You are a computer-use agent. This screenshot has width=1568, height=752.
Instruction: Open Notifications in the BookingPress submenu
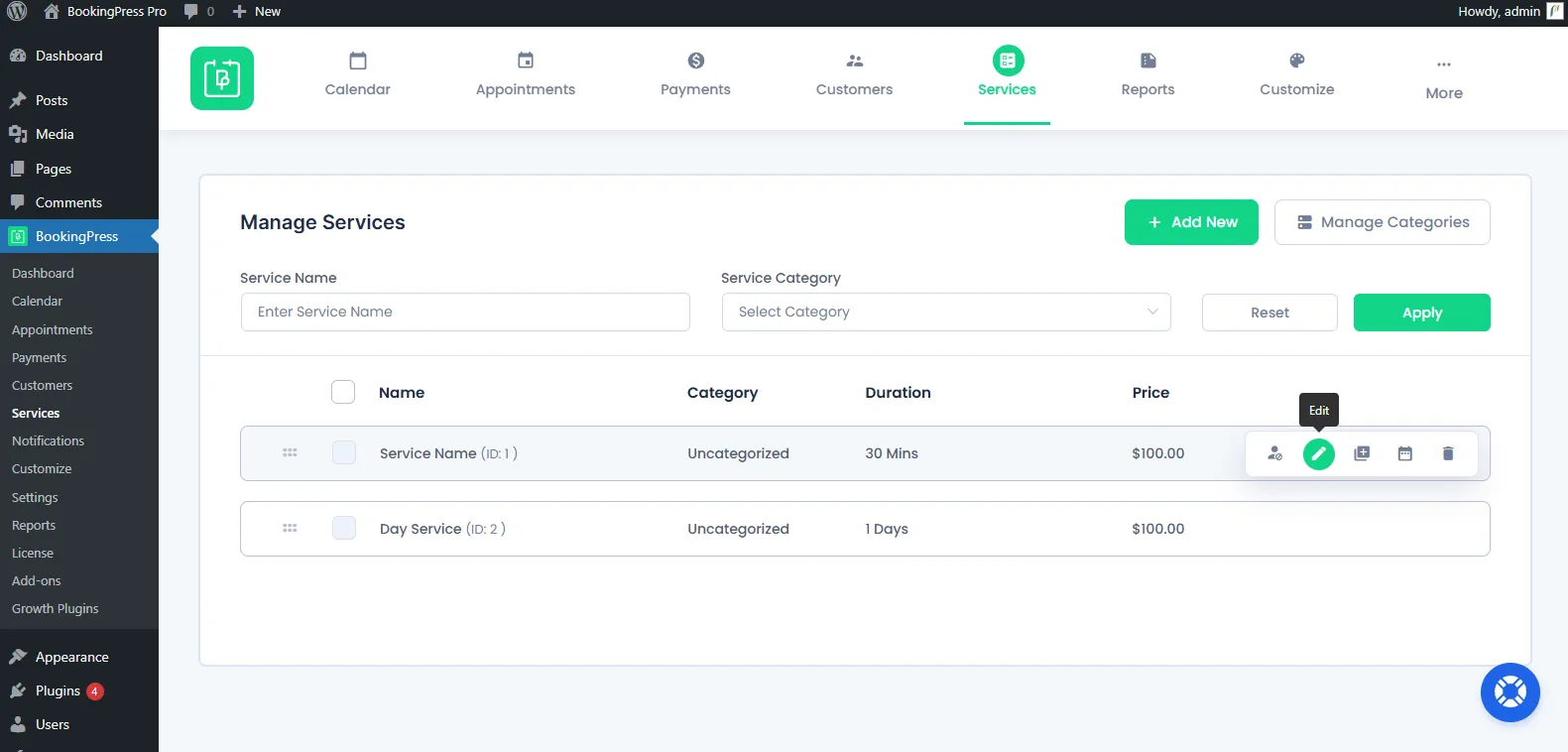coord(48,440)
